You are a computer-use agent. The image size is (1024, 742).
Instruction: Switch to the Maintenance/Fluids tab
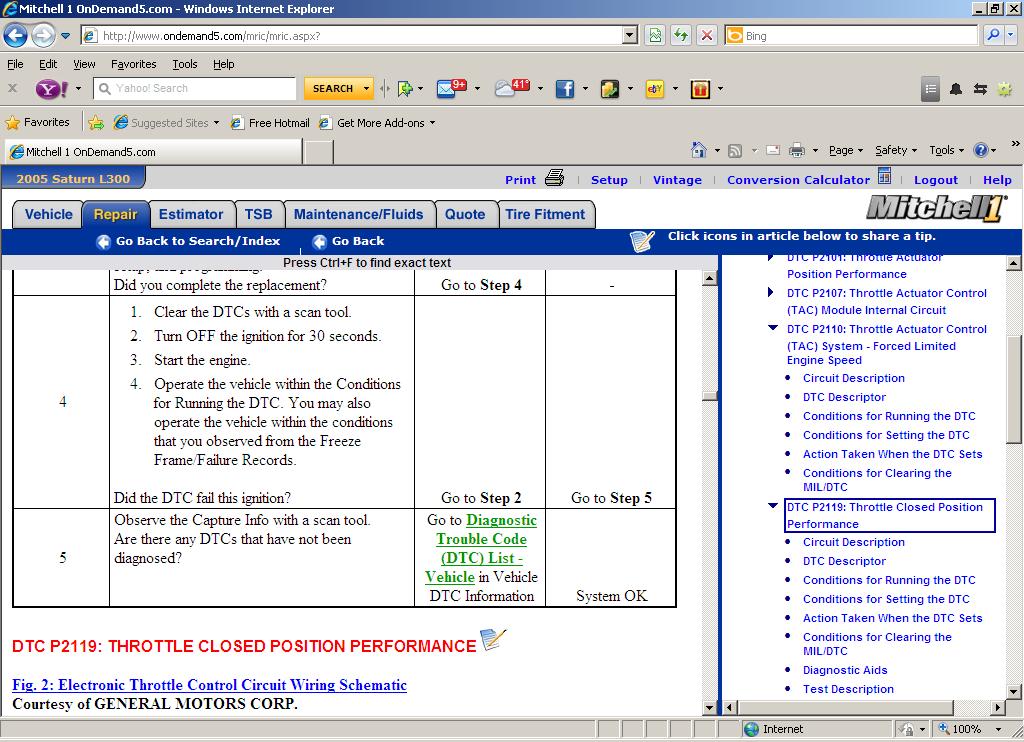[359, 214]
